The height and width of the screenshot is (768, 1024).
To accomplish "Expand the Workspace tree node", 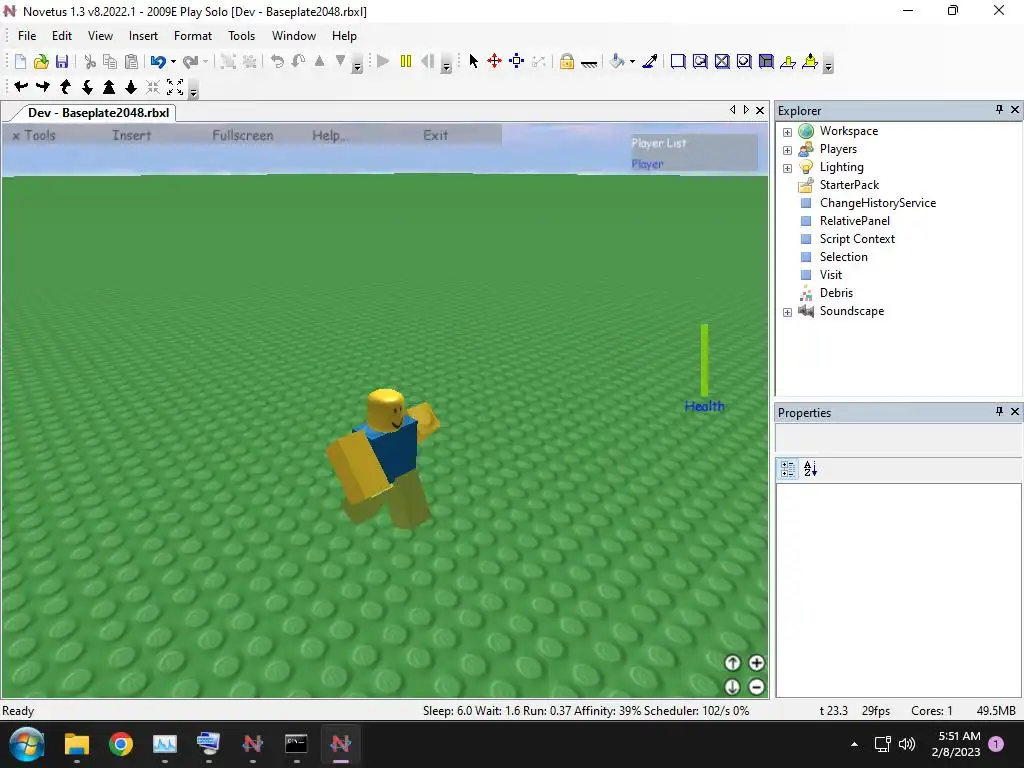I will pos(788,132).
